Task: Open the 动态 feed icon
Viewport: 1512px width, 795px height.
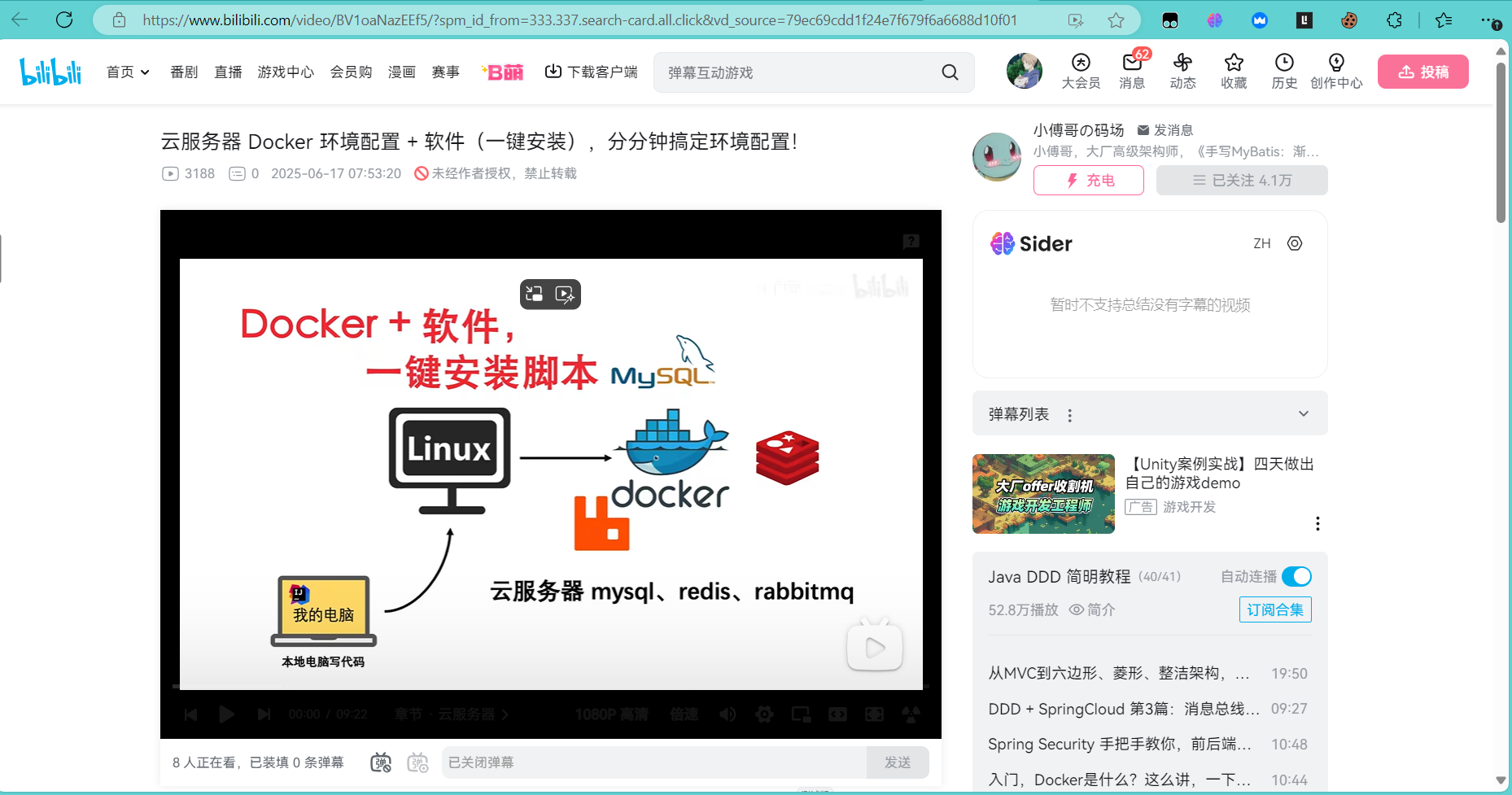Action: click(1182, 72)
